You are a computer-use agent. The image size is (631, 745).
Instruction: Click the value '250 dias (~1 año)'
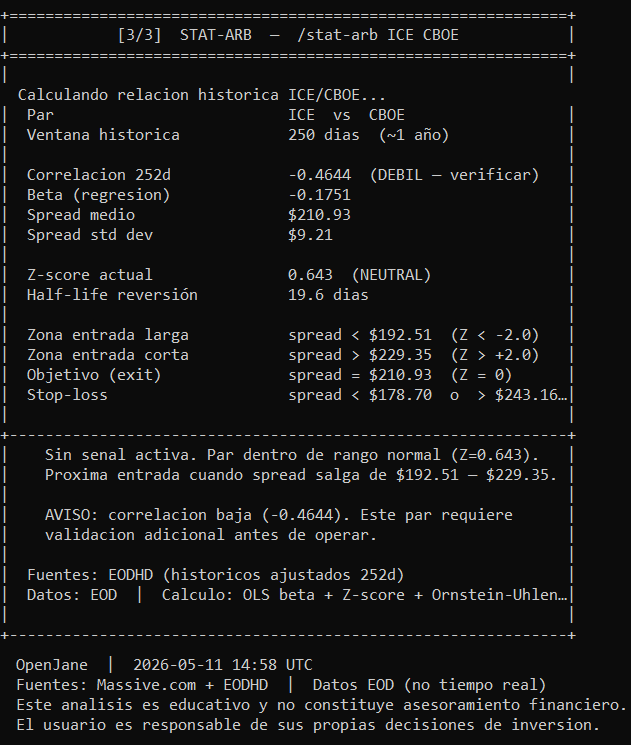[368, 135]
